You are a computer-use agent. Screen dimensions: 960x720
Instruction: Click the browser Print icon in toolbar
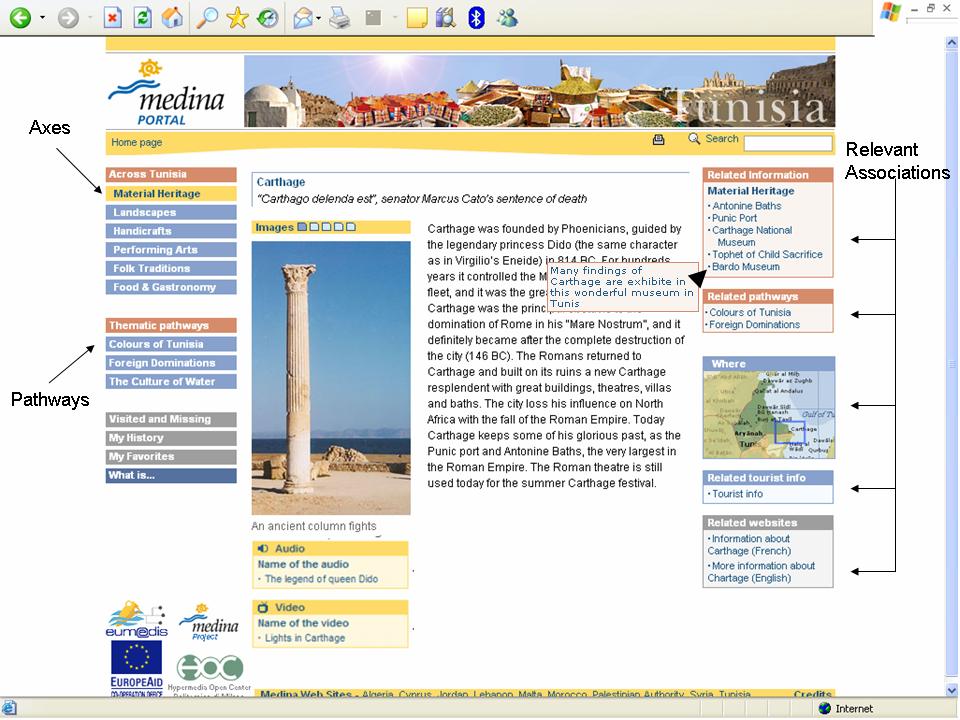tap(339, 18)
